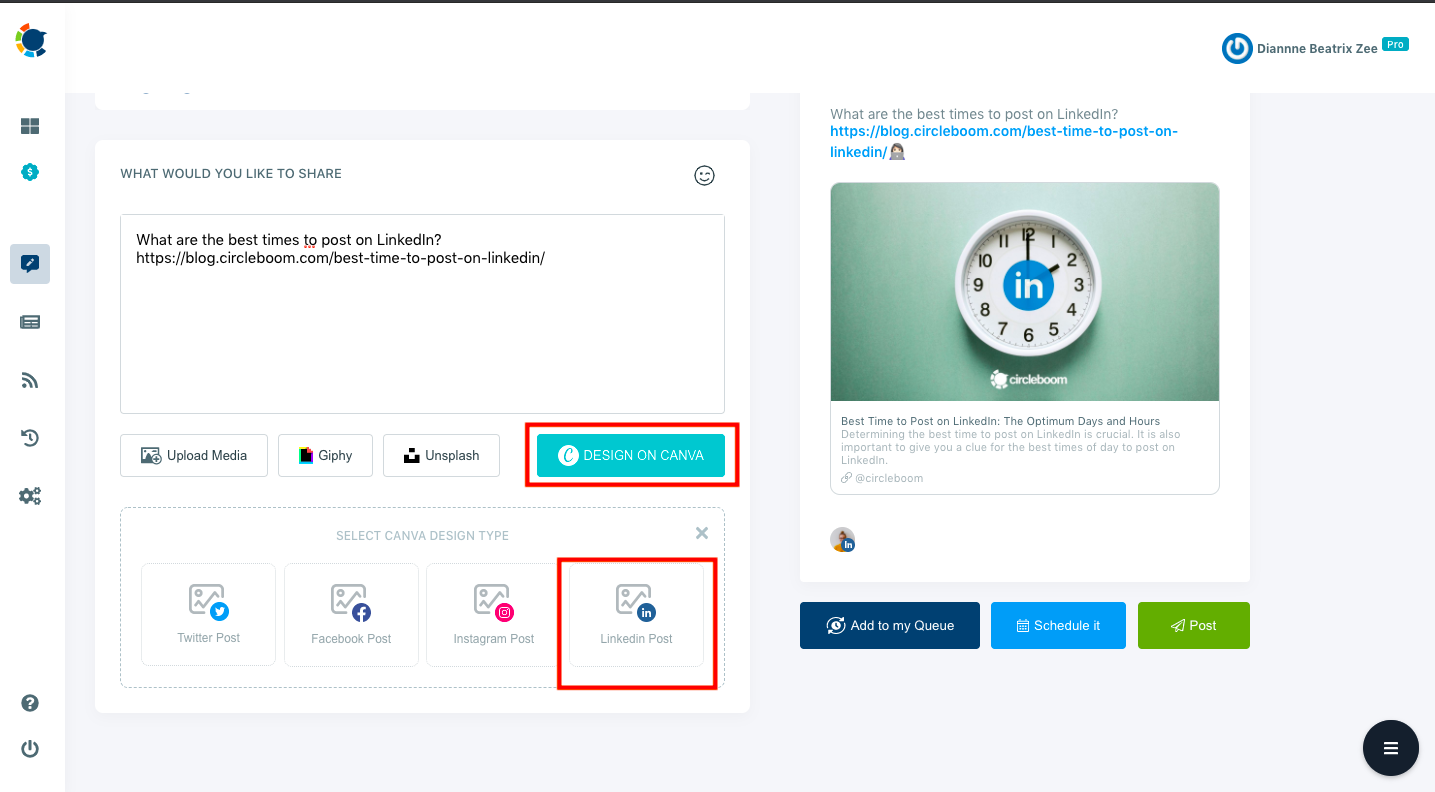
Task: Click the Pro badge label
Action: [1395, 44]
